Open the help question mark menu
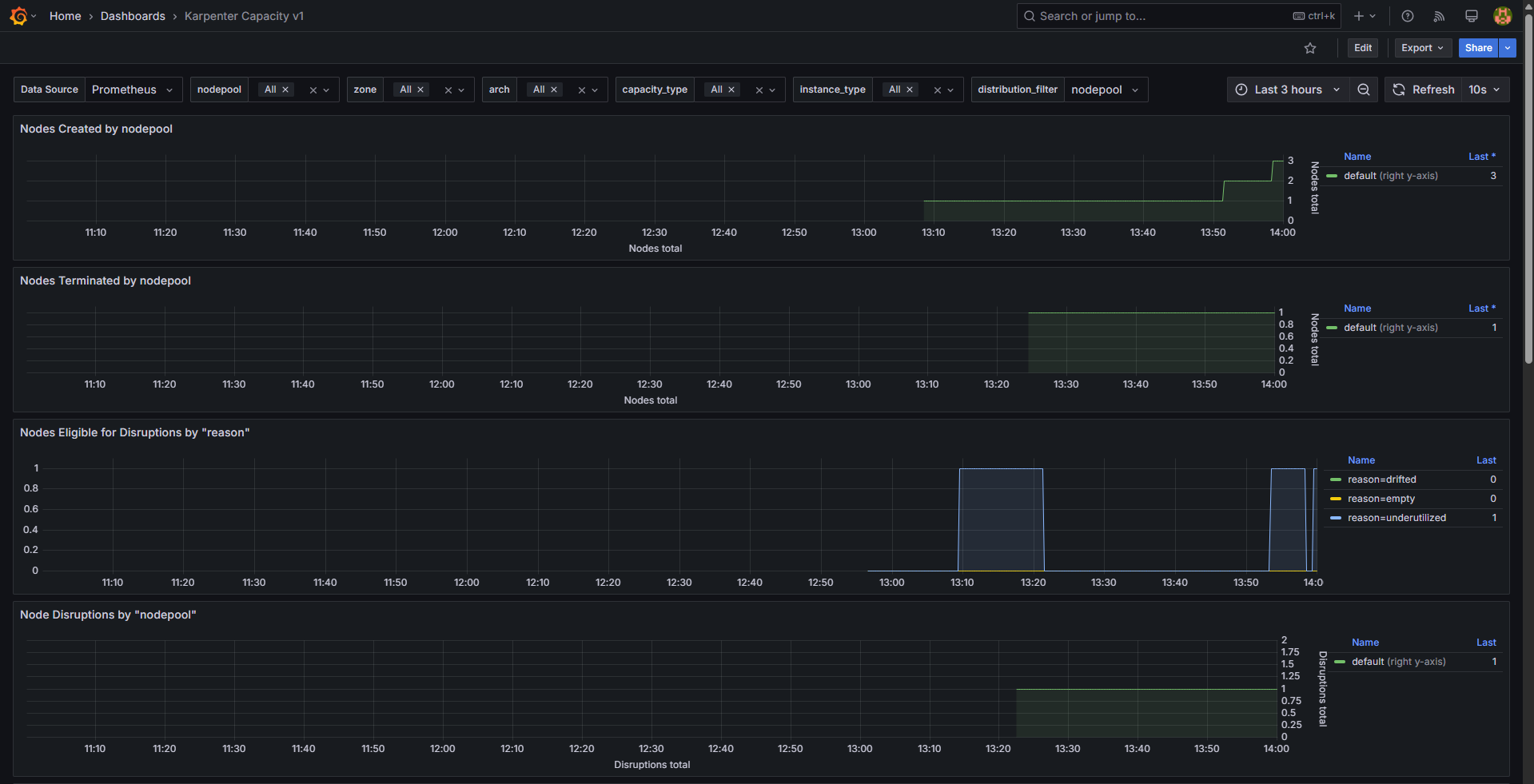This screenshot has height=784, width=1534. [1408, 16]
